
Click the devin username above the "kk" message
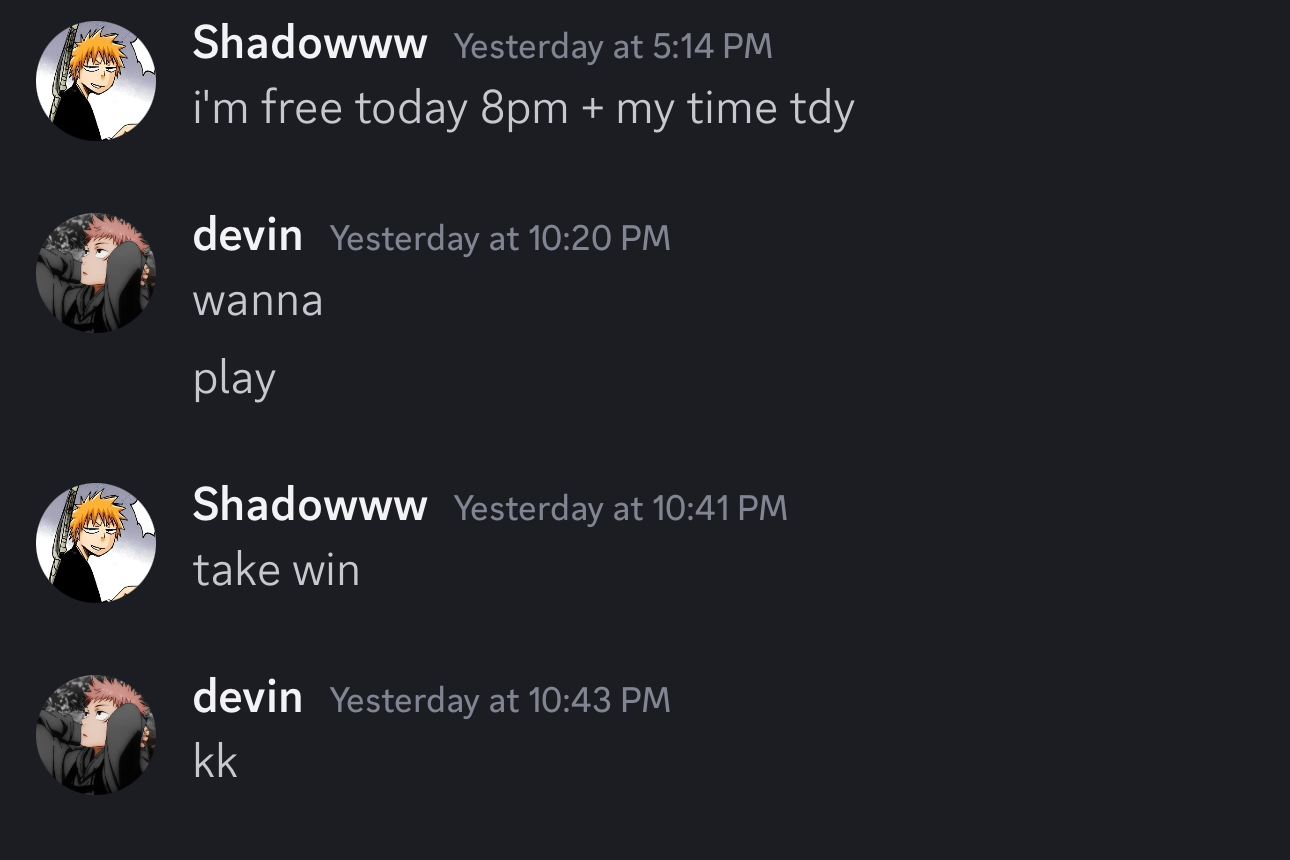point(248,697)
